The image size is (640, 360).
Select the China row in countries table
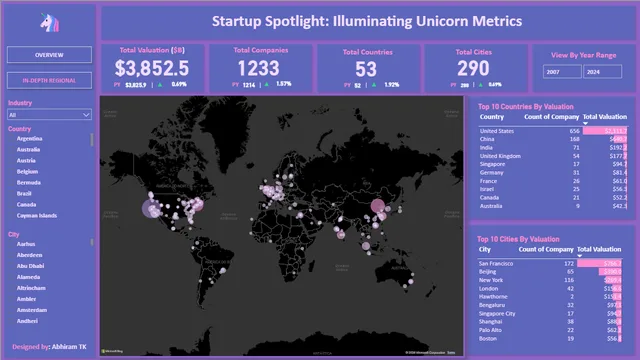click(x=553, y=139)
